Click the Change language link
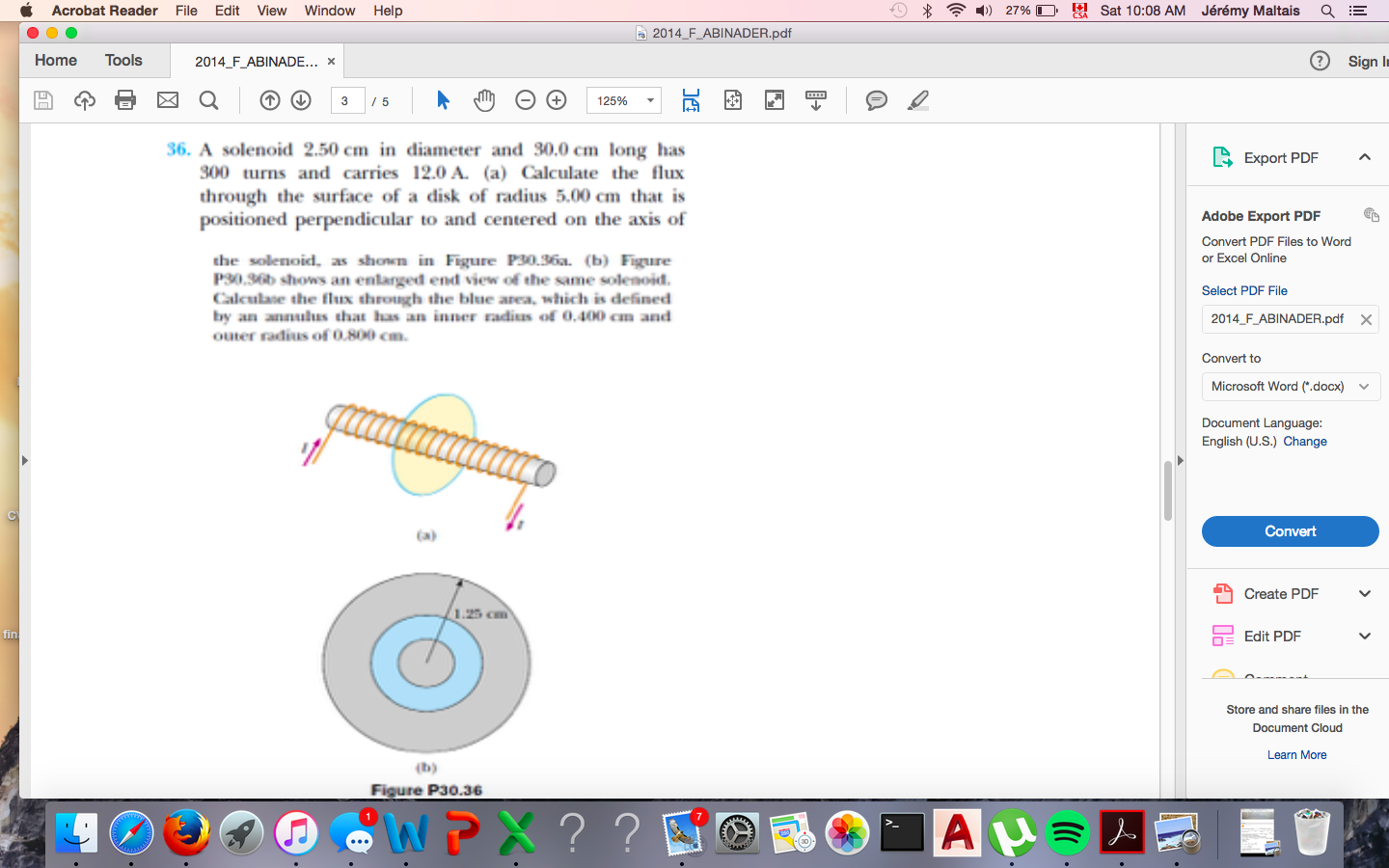 (1304, 442)
